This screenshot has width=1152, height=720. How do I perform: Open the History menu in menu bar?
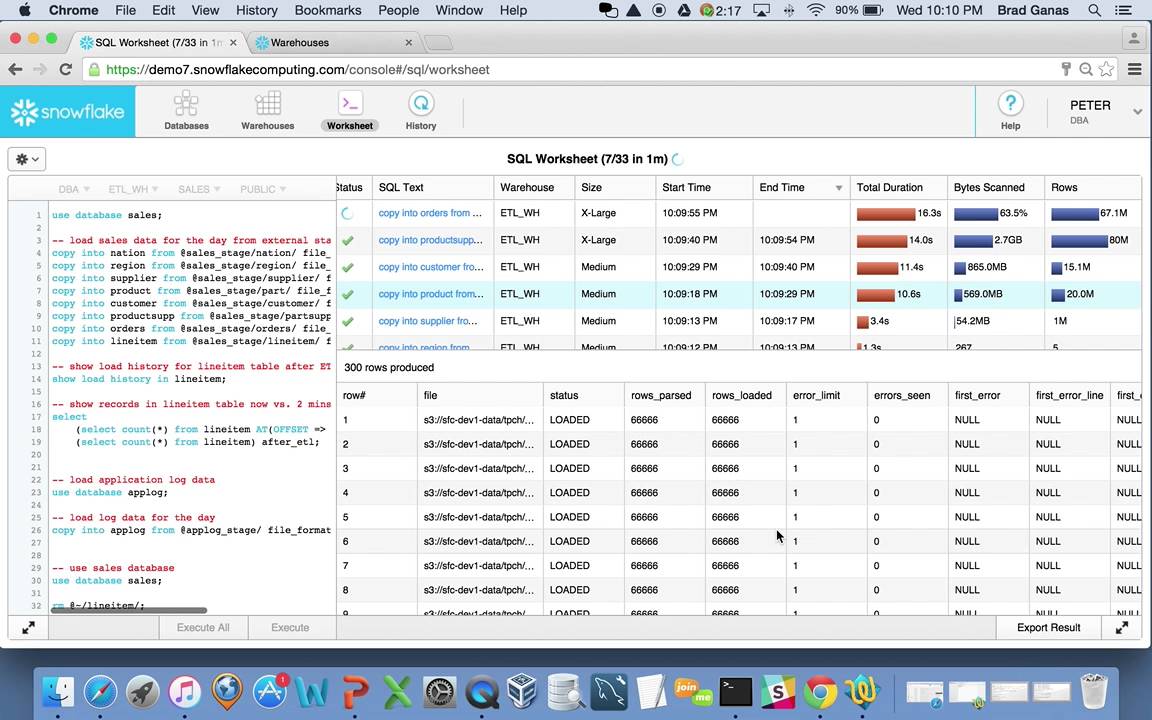(x=256, y=10)
